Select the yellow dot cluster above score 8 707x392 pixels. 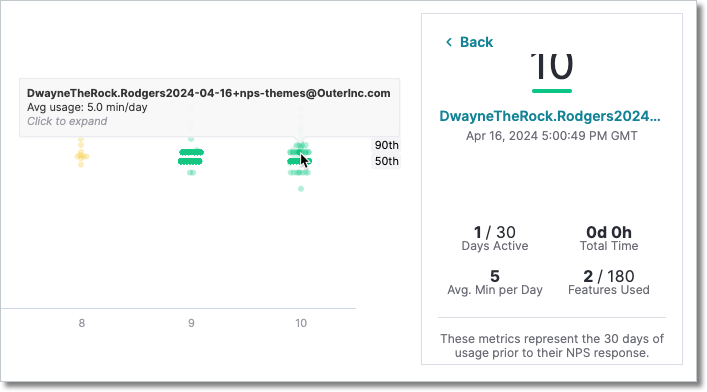tap(81, 153)
